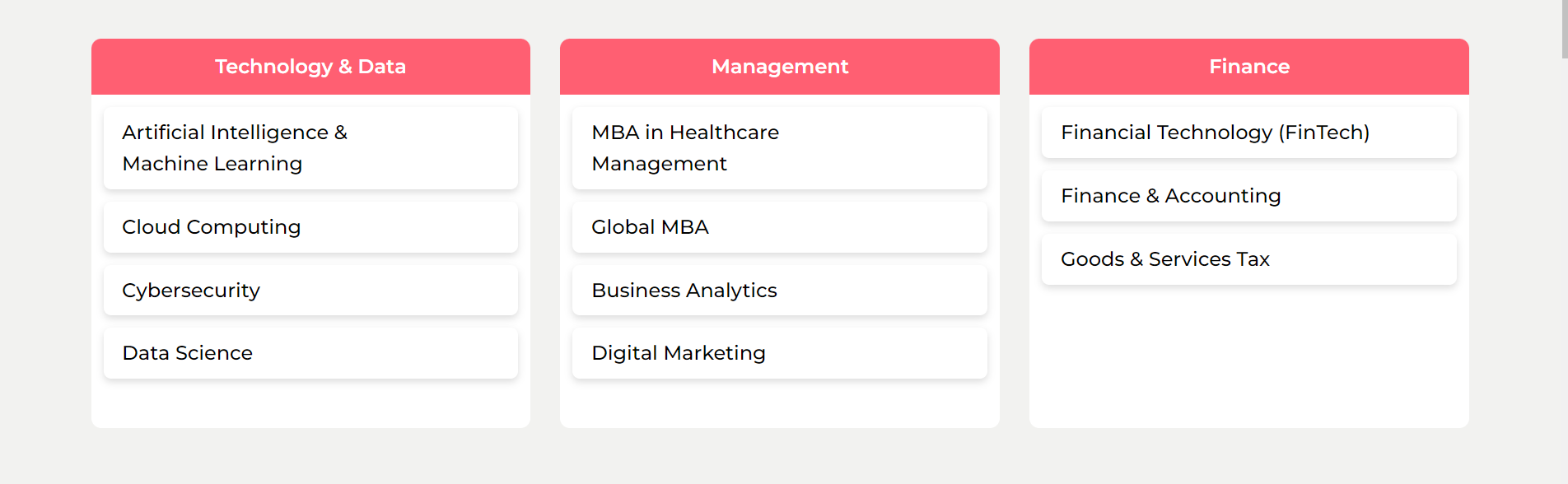Click empty area below Digital Marketing card
Screen dimensions: 1568x484
[780, 403]
